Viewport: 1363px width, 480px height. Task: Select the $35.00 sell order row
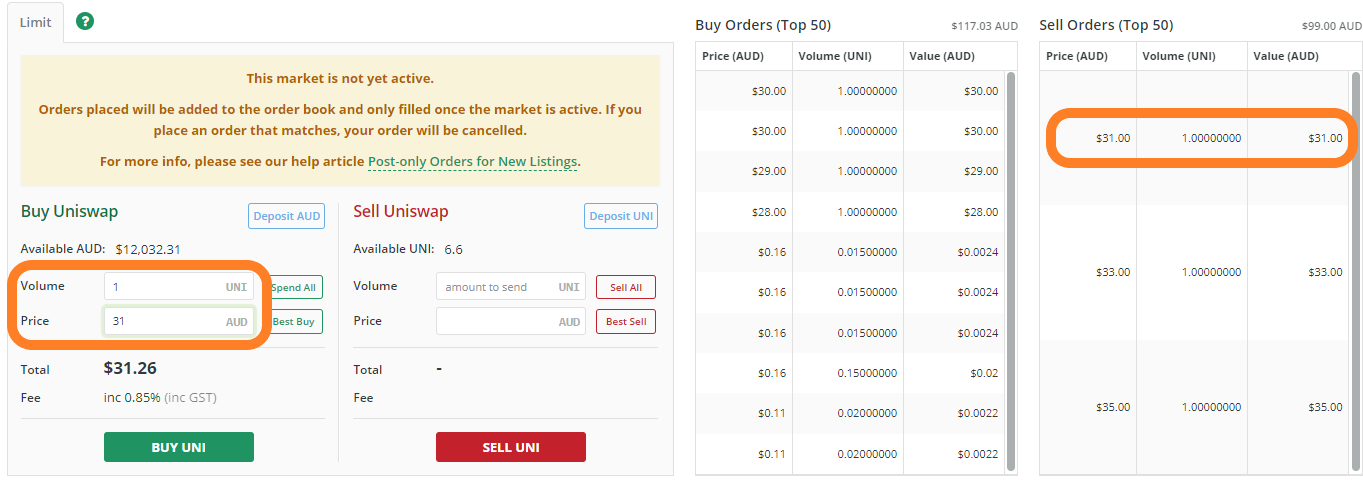tap(1195, 407)
